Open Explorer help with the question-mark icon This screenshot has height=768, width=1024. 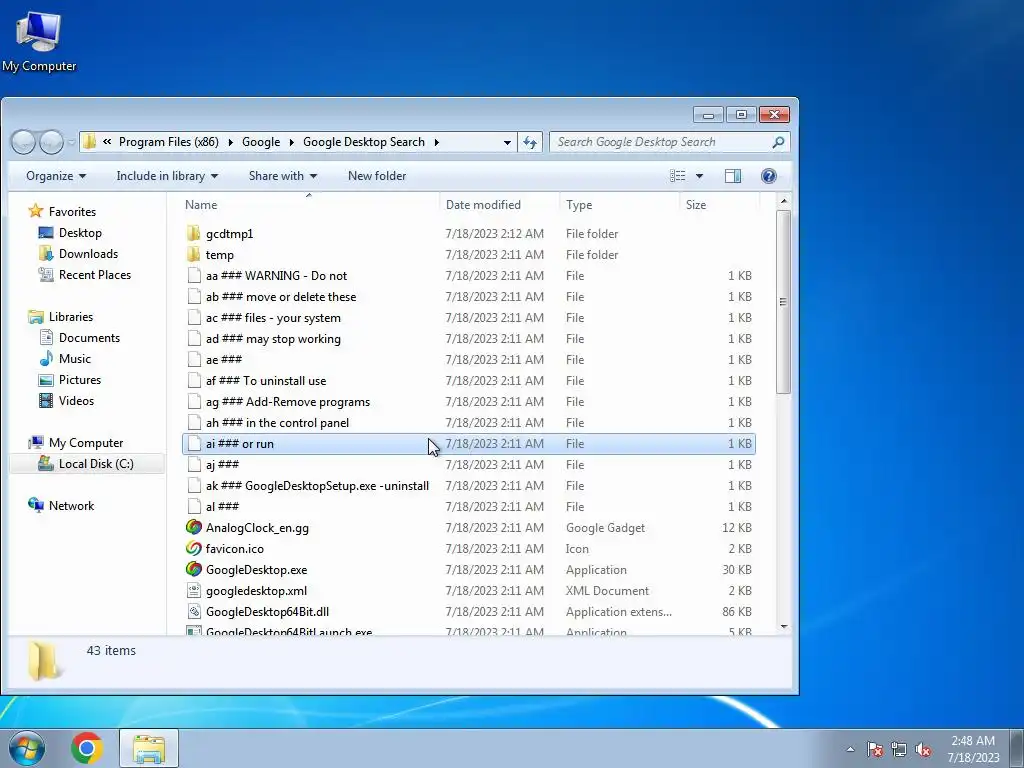click(x=769, y=176)
